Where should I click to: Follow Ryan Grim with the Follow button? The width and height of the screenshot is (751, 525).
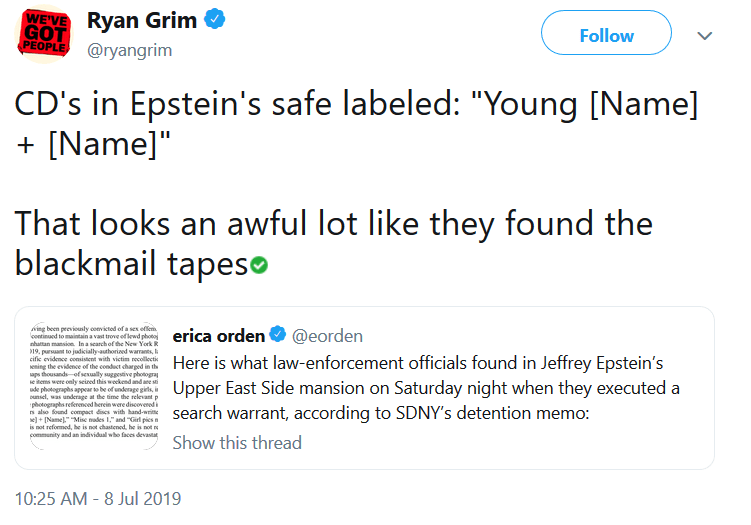tap(606, 35)
